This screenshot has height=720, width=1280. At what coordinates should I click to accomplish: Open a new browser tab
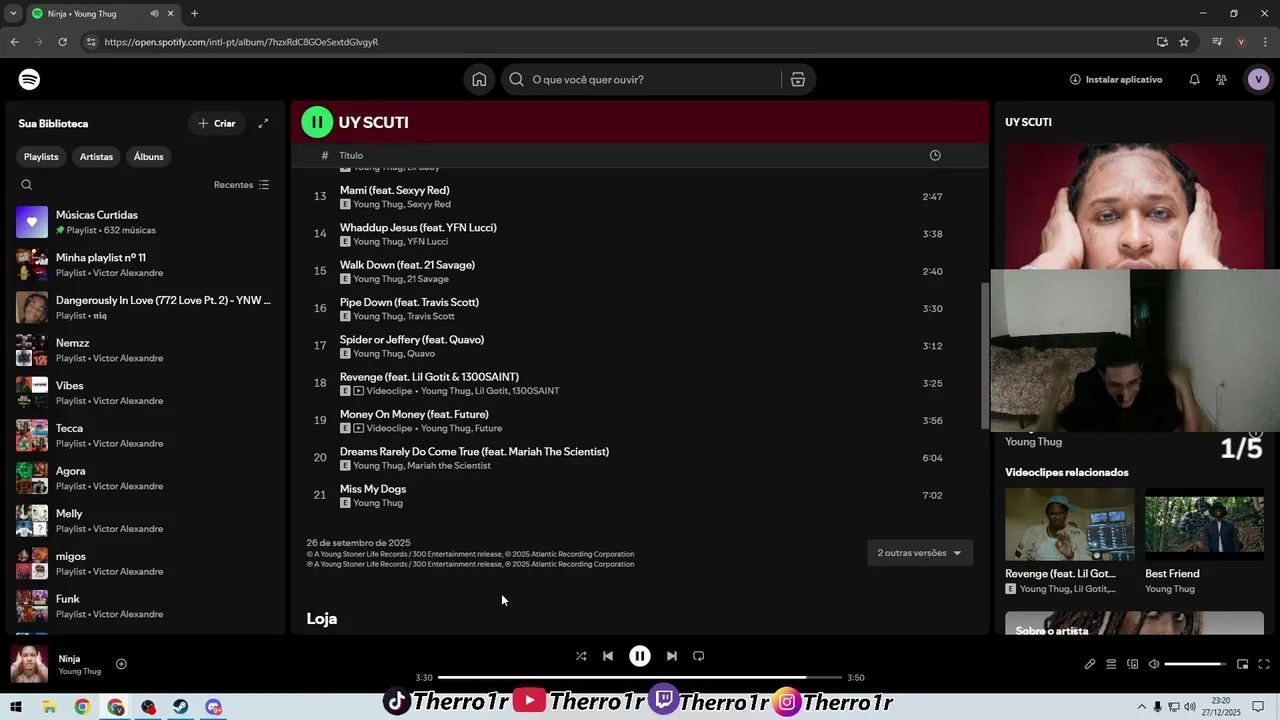coord(194,14)
